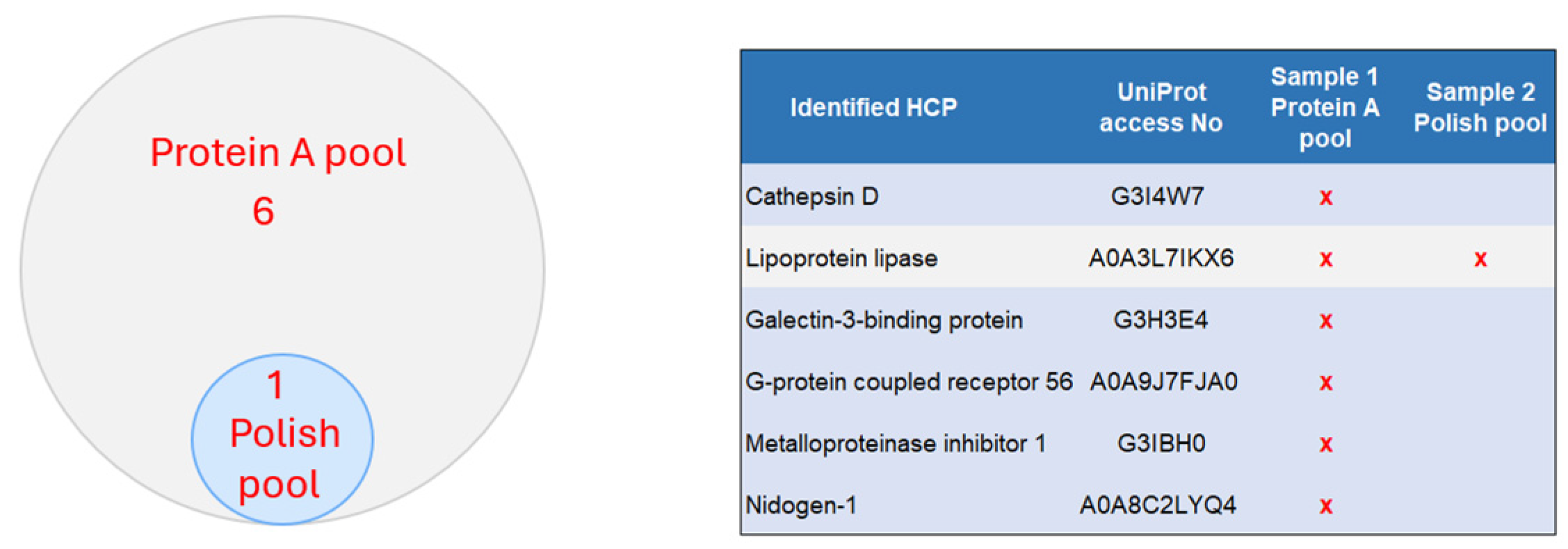Select the Identified HCP column header
1568x549 pixels.
[873, 108]
